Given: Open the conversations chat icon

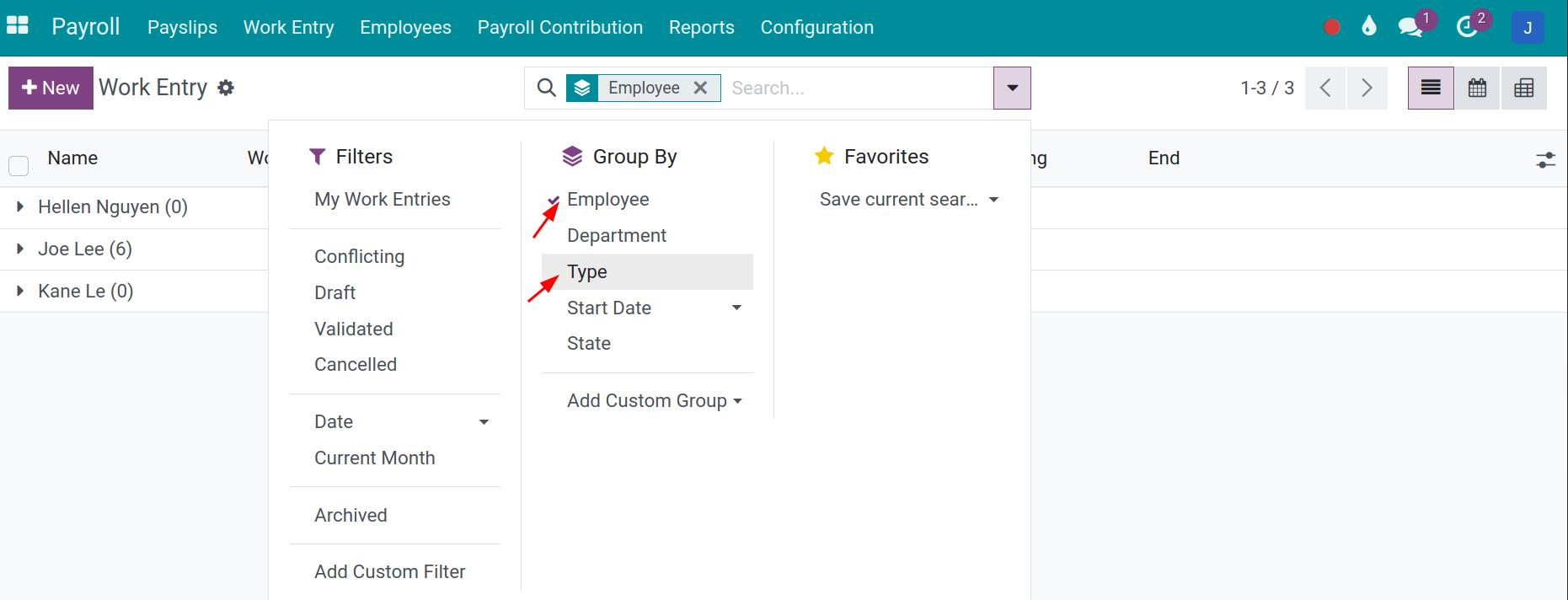Looking at the screenshot, I should pyautogui.click(x=1410, y=27).
